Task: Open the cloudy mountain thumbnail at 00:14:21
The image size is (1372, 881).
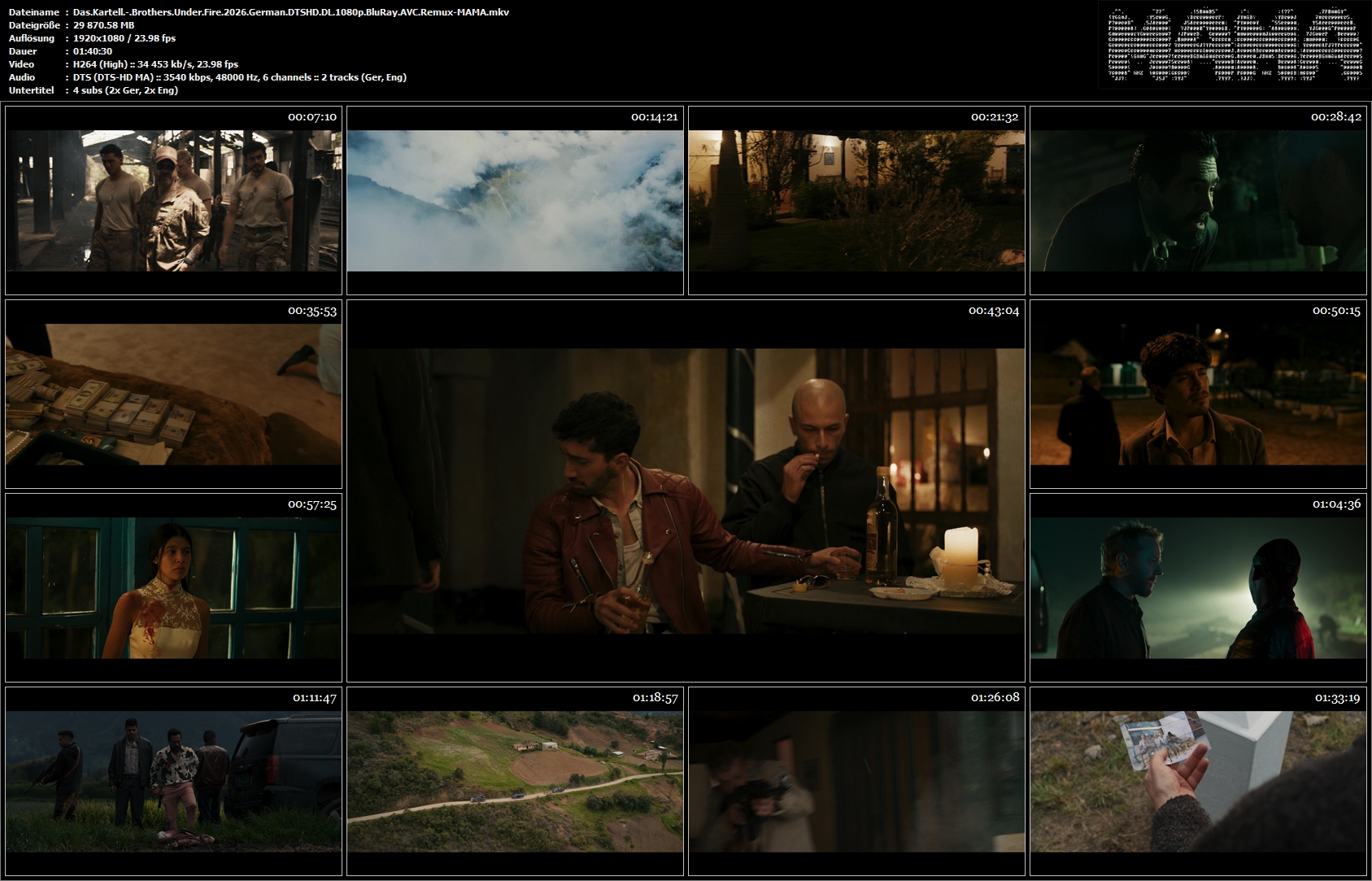Action: 515,200
